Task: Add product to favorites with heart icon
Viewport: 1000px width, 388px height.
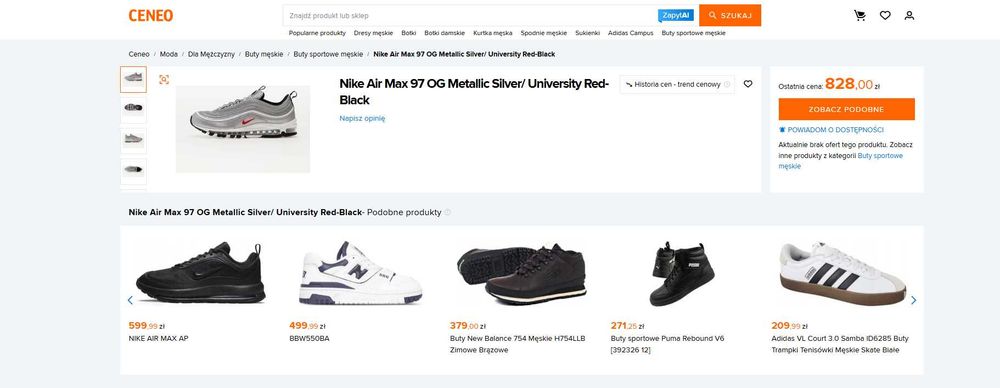Action: (x=748, y=84)
